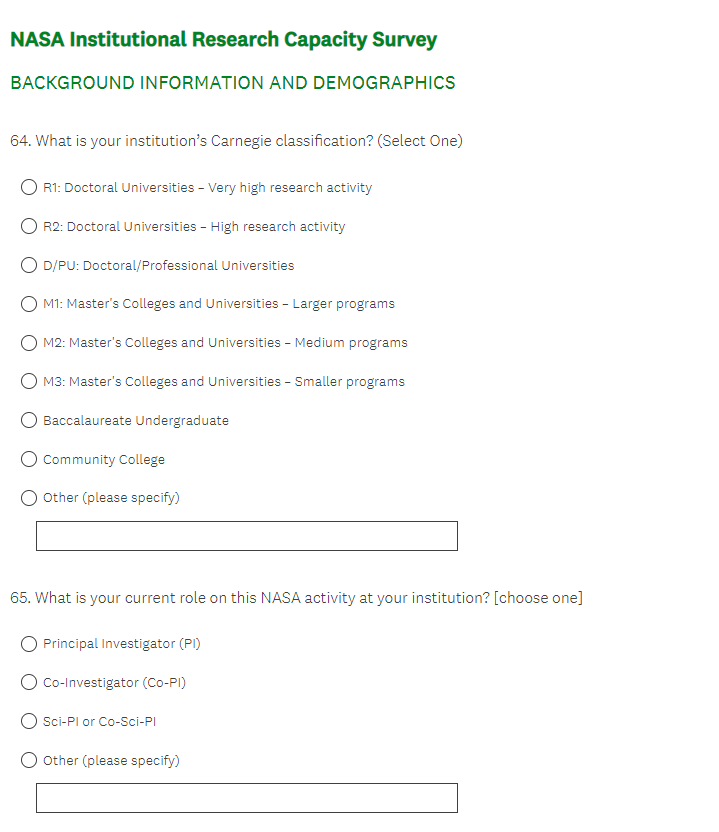The height and width of the screenshot is (832, 719).
Task: Click current role Other specify text box
Action: pyautogui.click(x=246, y=798)
